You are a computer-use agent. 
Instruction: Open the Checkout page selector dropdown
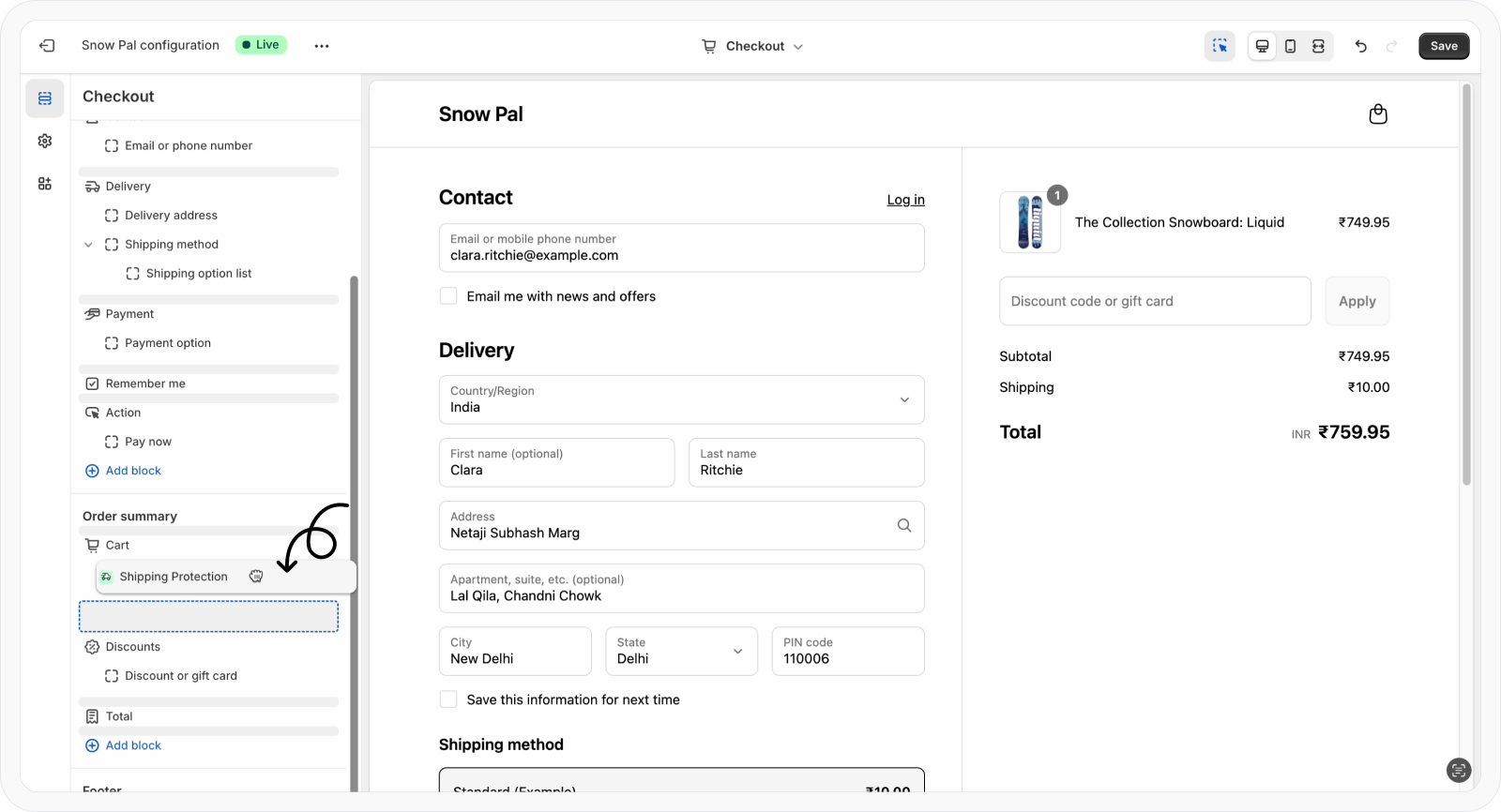753,46
